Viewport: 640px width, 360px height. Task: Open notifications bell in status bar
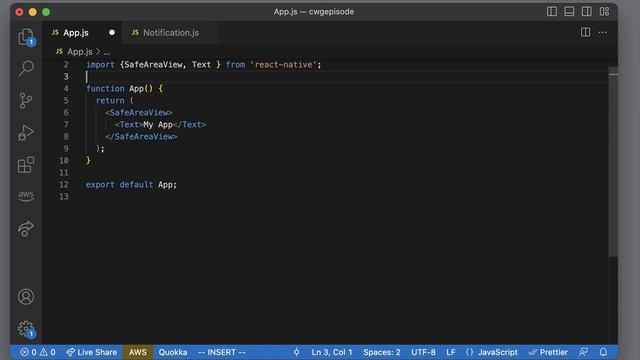tap(603, 352)
